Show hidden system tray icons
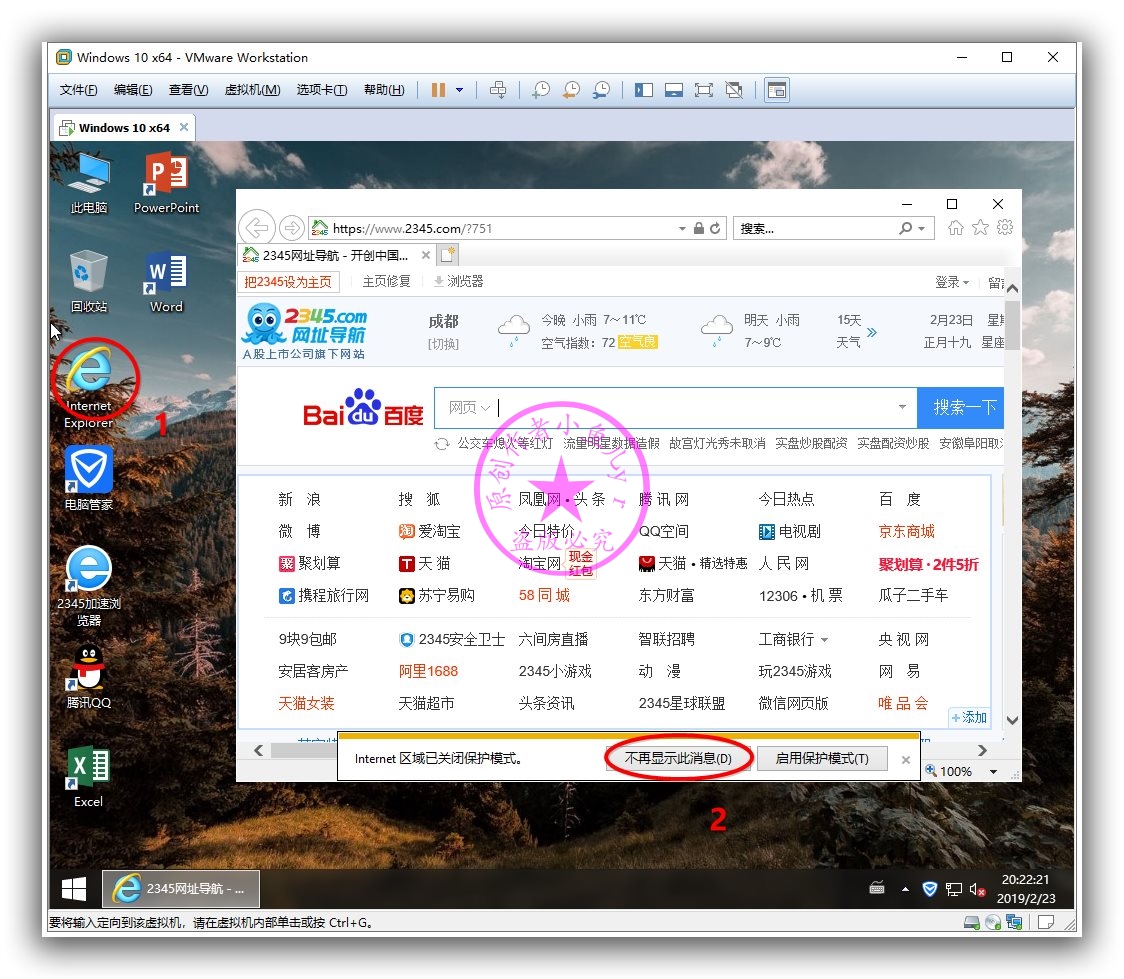Image resolution: width=1124 pixels, height=979 pixels. 905,889
